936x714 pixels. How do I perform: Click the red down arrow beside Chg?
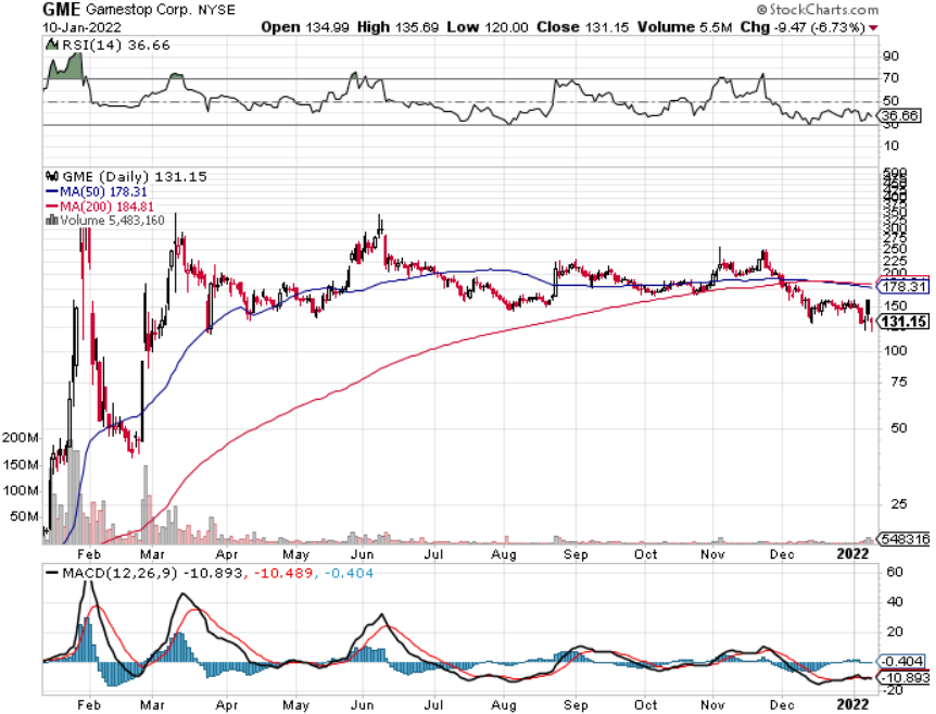coord(875,27)
